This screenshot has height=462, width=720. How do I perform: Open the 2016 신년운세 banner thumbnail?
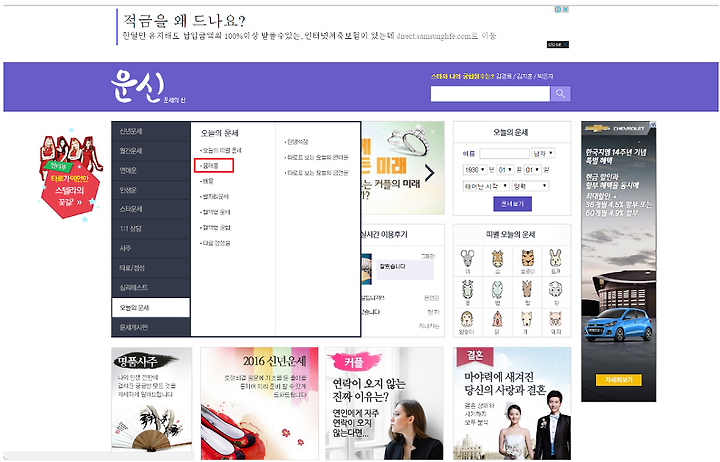tap(259, 403)
